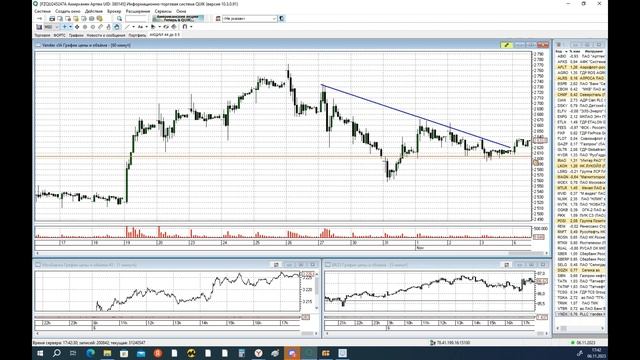Image resolution: width=640 pixels, height=360 pixels.
Task: Select the SBER row in the quotes table
Action: click(580, 254)
